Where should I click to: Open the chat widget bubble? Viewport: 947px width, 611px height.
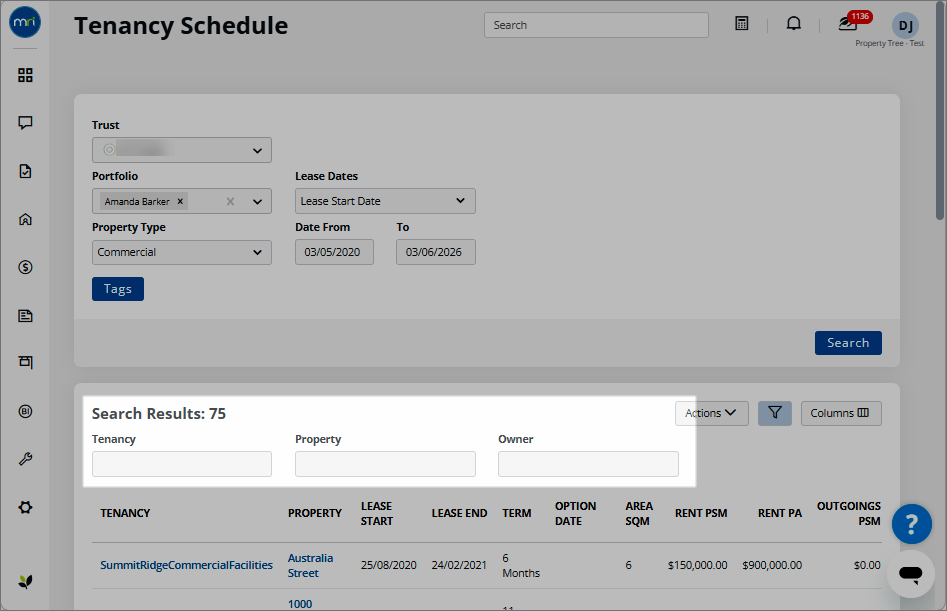click(911, 574)
